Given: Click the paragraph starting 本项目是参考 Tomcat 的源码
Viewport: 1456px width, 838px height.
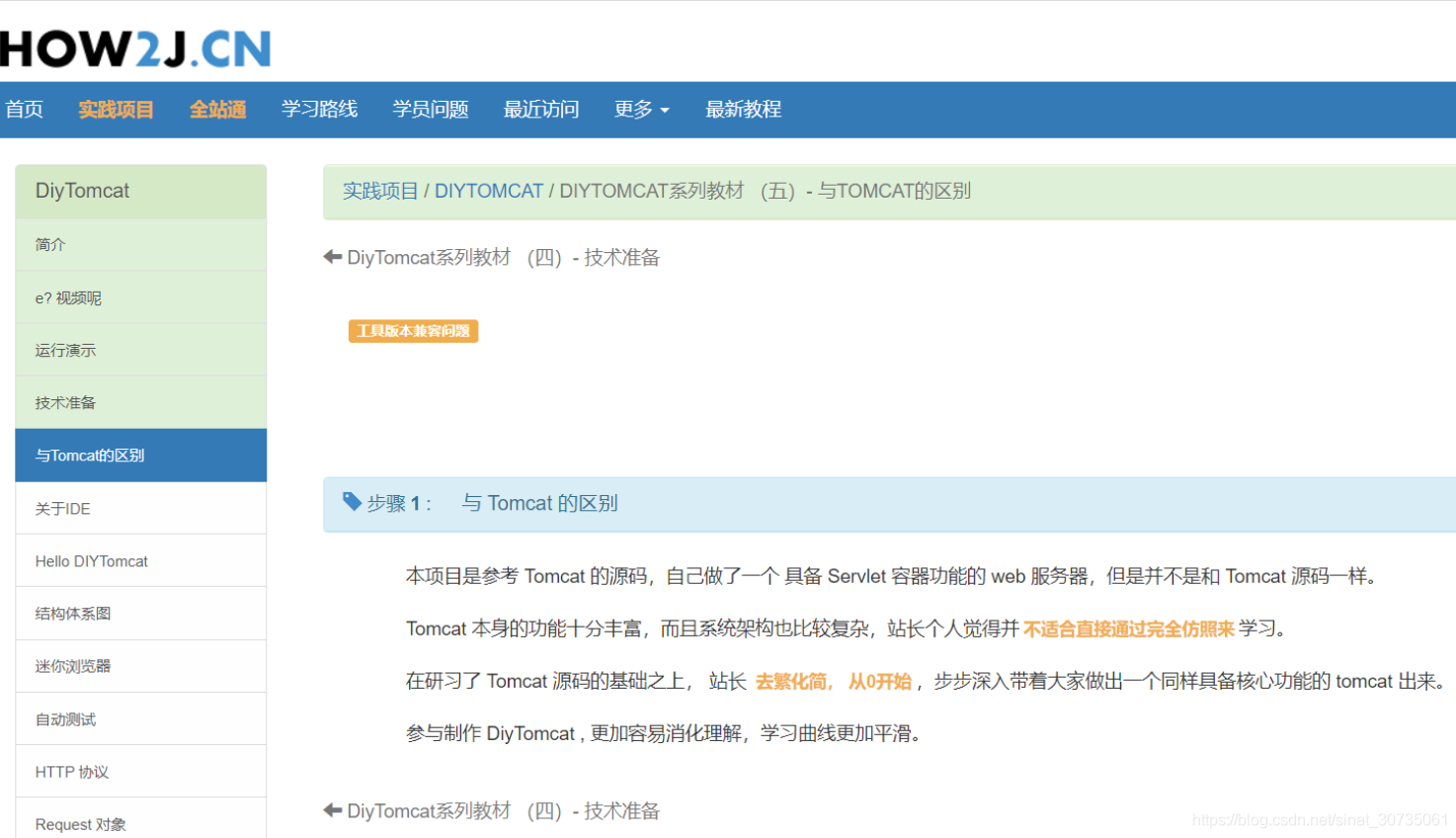Looking at the screenshot, I should tap(892, 576).
